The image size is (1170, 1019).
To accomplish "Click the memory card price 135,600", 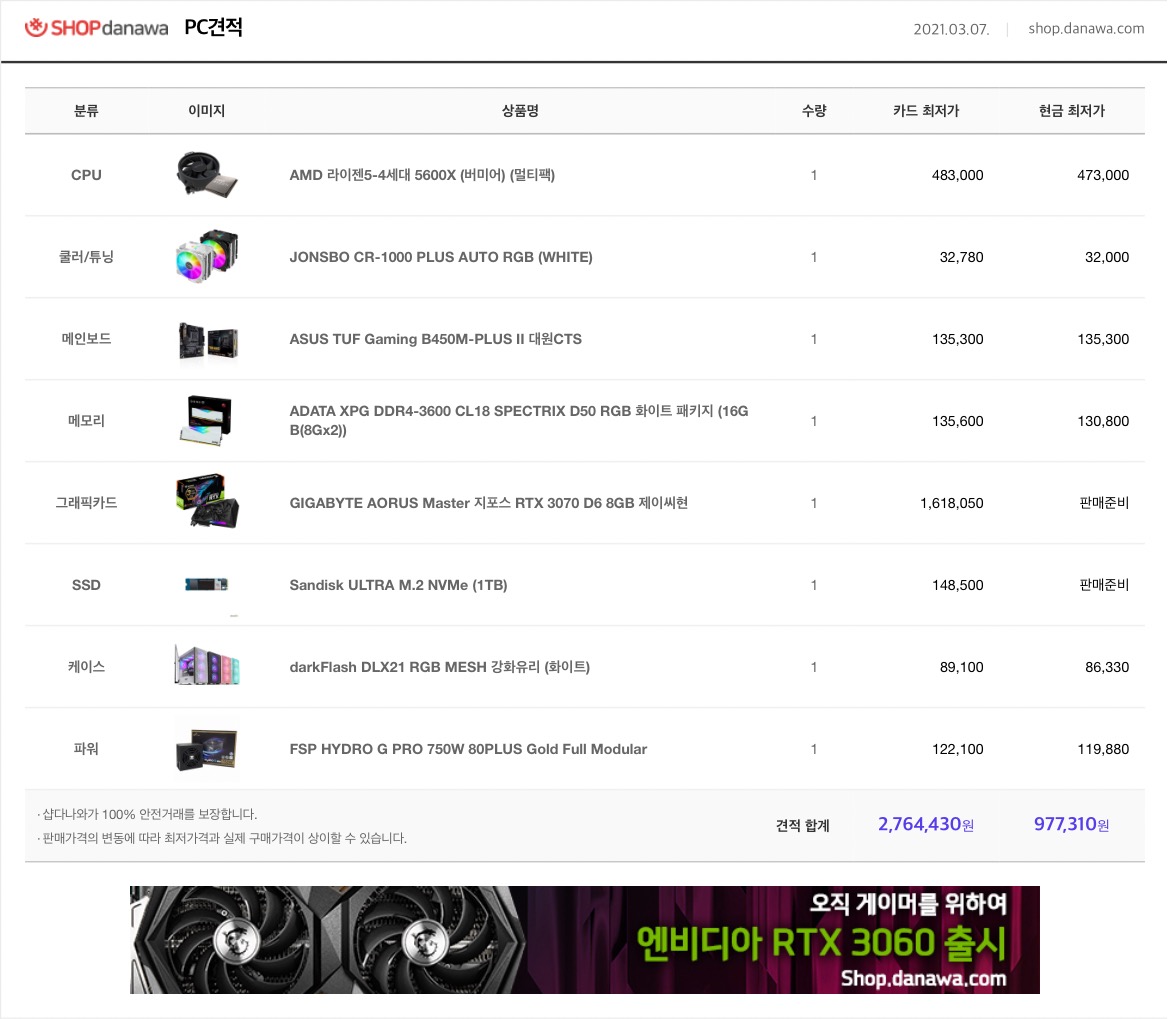I will pyautogui.click(x=957, y=421).
